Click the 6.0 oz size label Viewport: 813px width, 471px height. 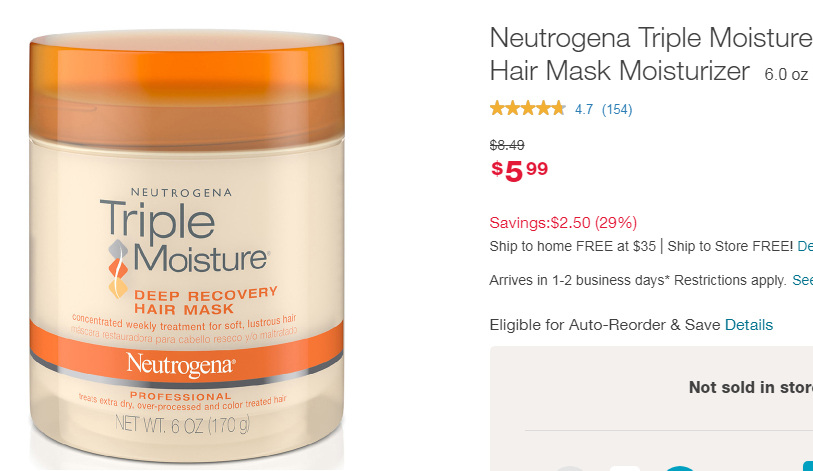click(x=786, y=74)
